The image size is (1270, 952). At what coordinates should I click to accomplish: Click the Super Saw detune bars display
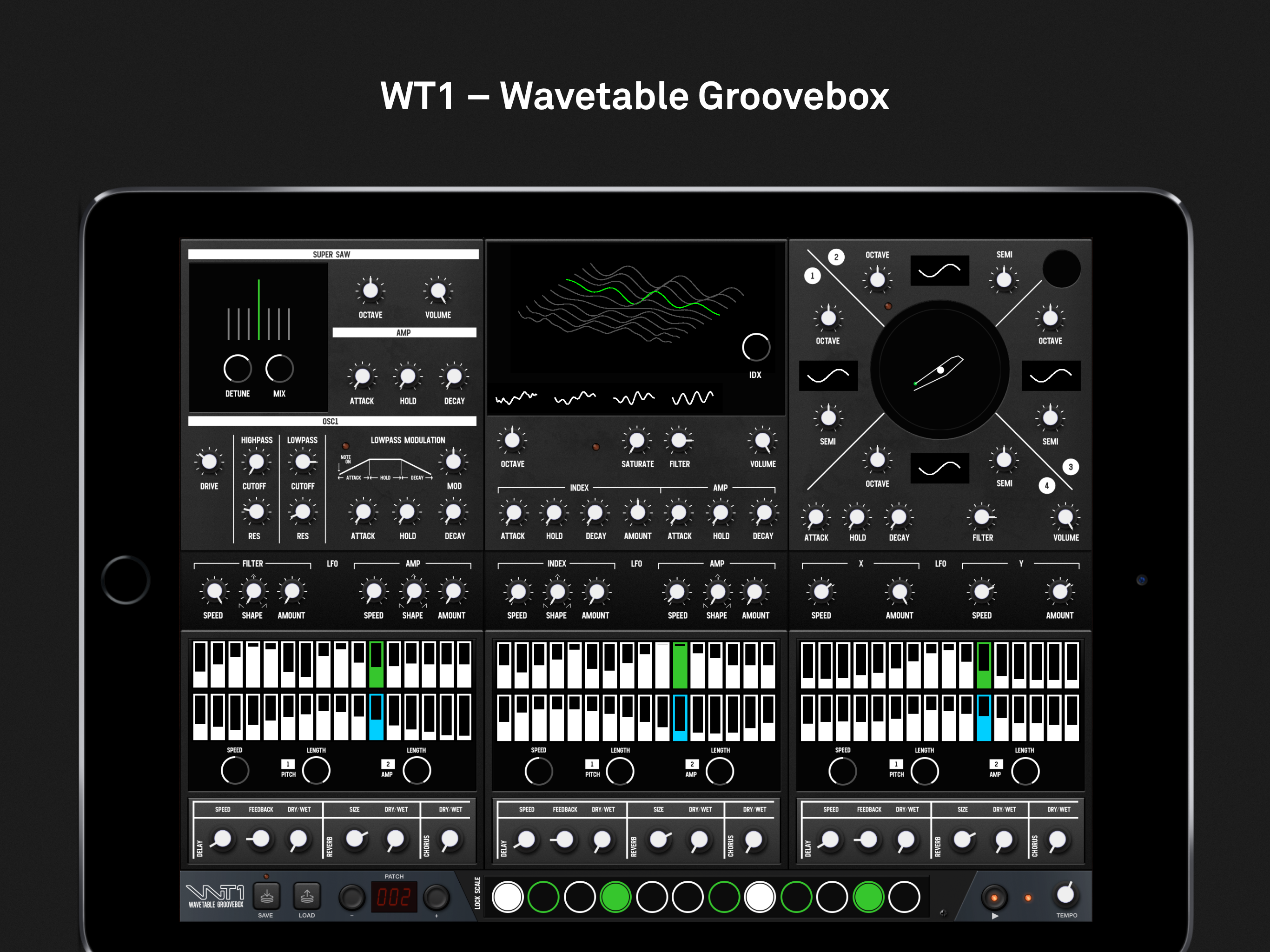tap(258, 310)
